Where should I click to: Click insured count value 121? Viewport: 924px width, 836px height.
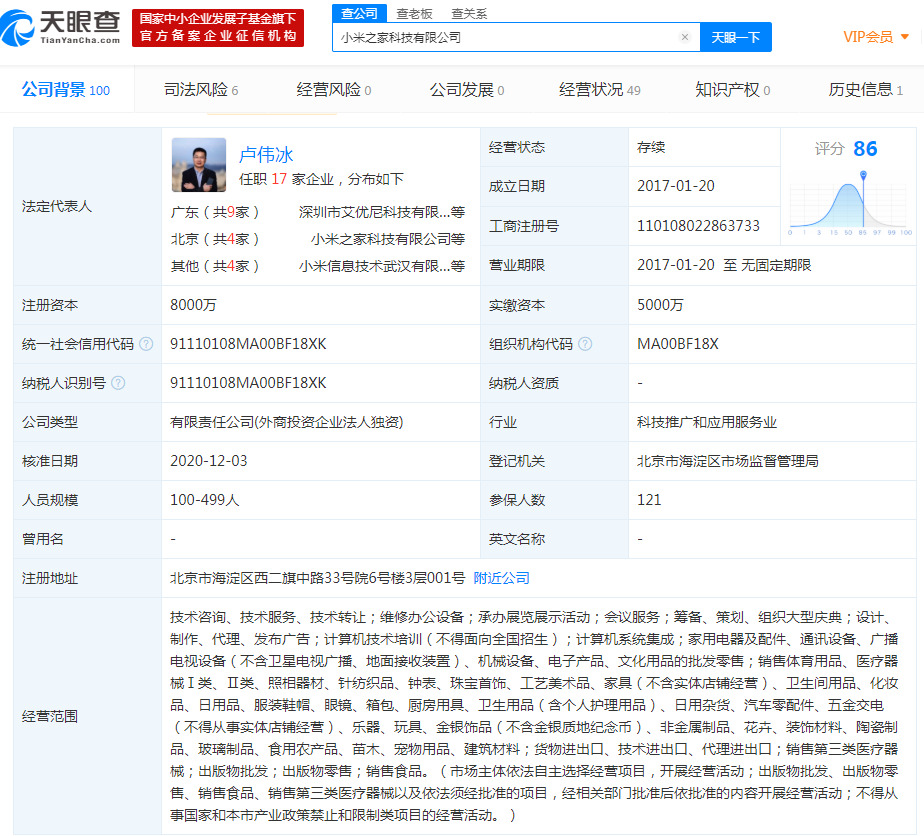tap(649, 500)
